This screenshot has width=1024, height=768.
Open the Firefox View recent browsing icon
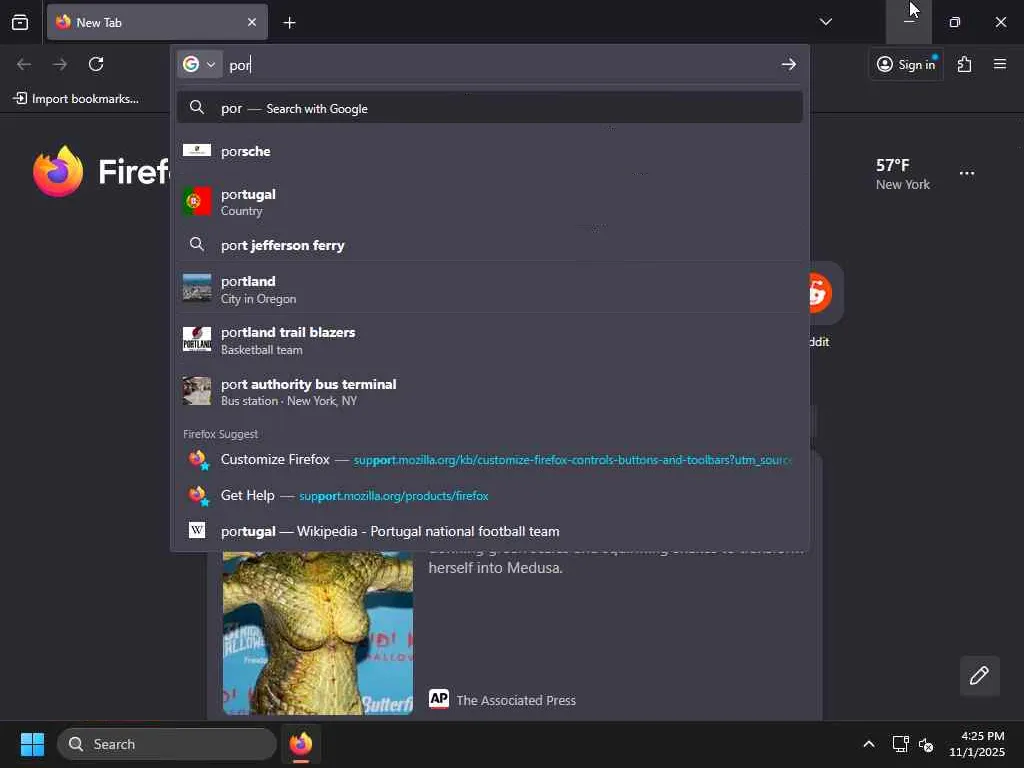click(20, 22)
